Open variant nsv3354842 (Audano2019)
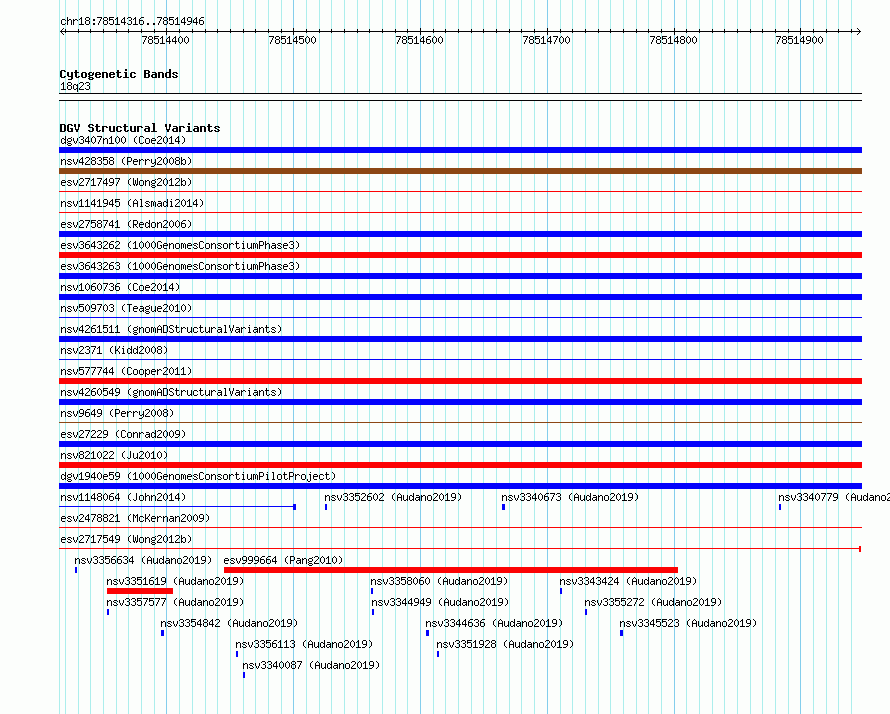 229,623
